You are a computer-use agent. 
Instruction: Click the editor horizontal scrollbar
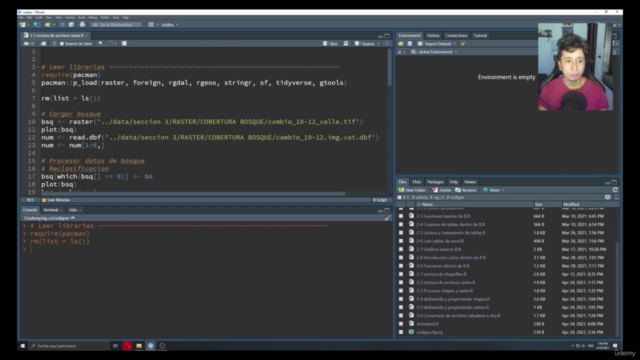coord(192,194)
